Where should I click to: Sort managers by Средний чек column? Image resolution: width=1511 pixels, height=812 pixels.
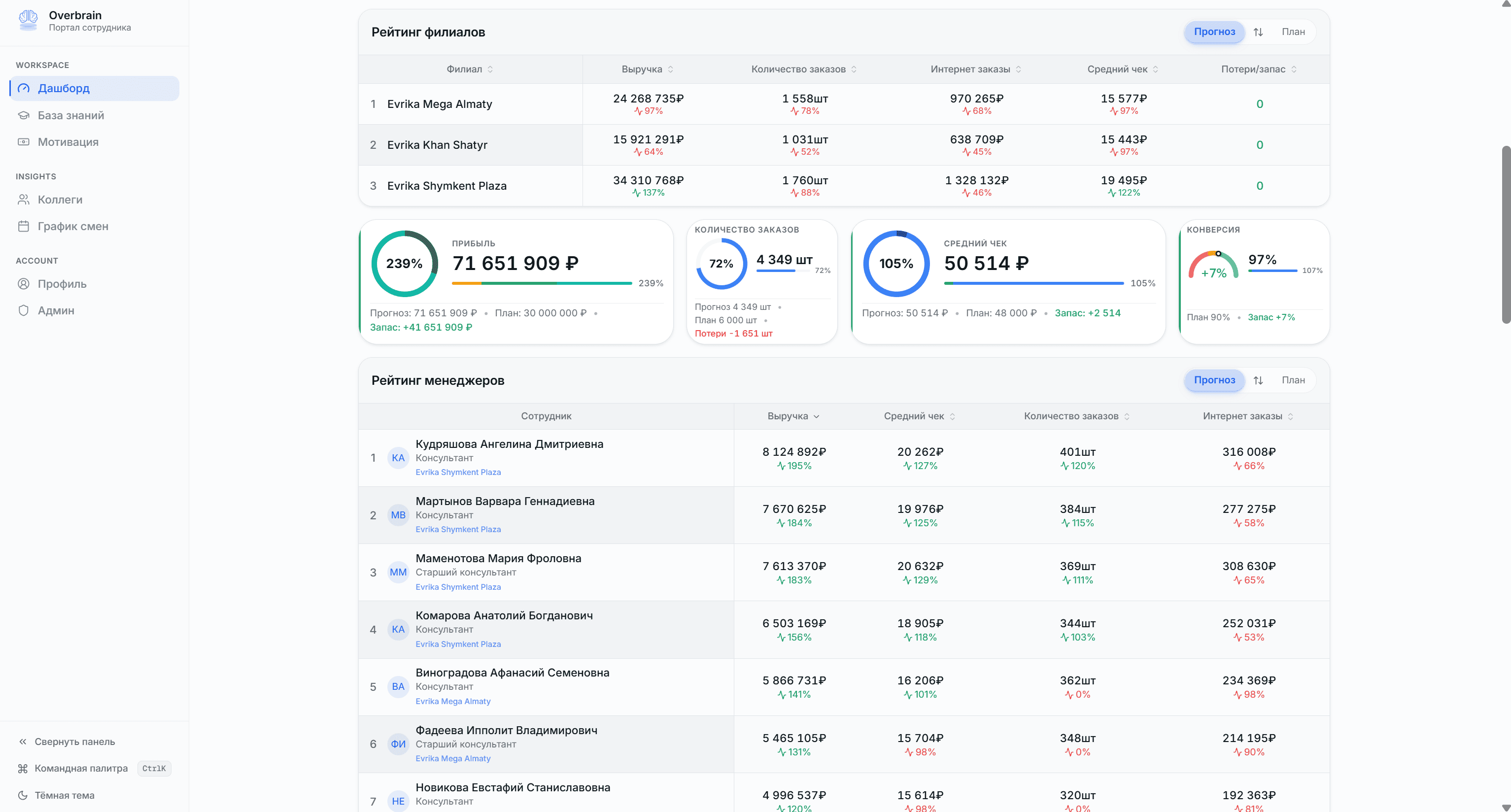point(919,416)
